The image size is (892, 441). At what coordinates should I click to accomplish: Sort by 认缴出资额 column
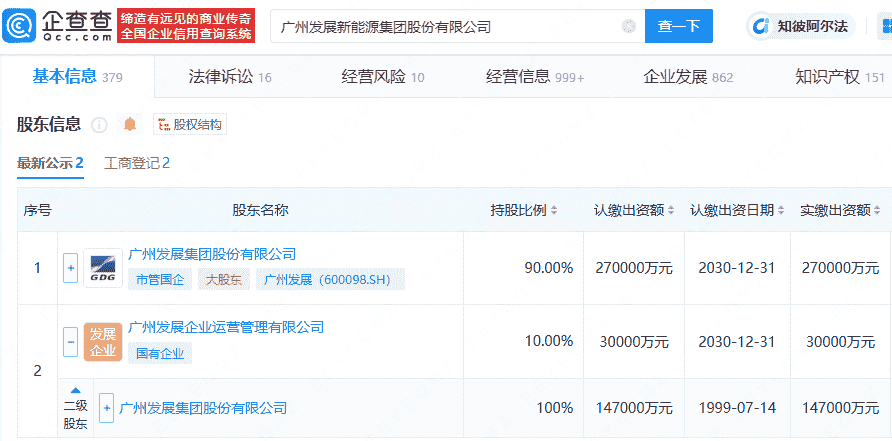pos(635,211)
